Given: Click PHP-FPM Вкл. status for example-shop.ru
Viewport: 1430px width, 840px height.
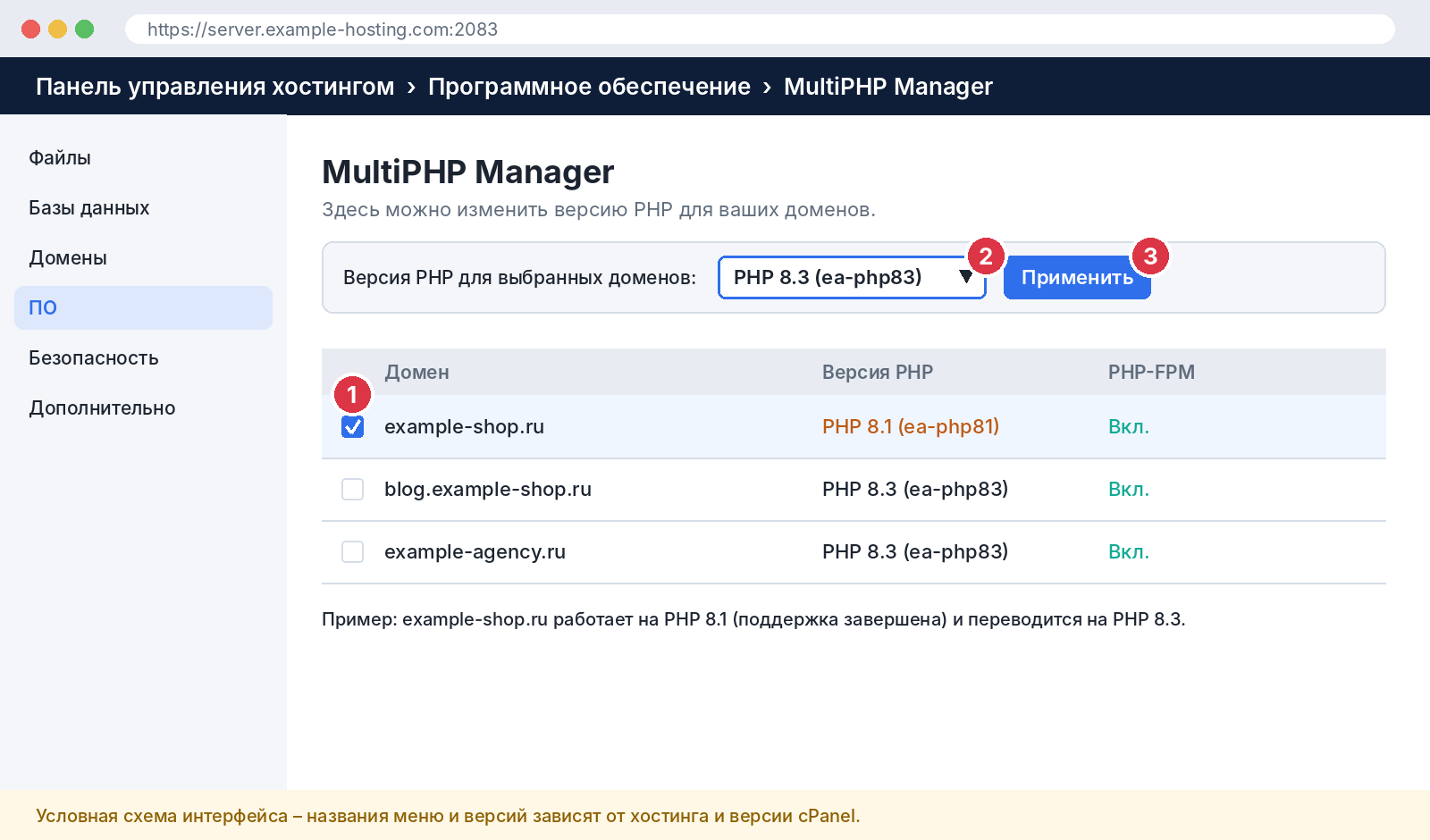Looking at the screenshot, I should point(1129,427).
